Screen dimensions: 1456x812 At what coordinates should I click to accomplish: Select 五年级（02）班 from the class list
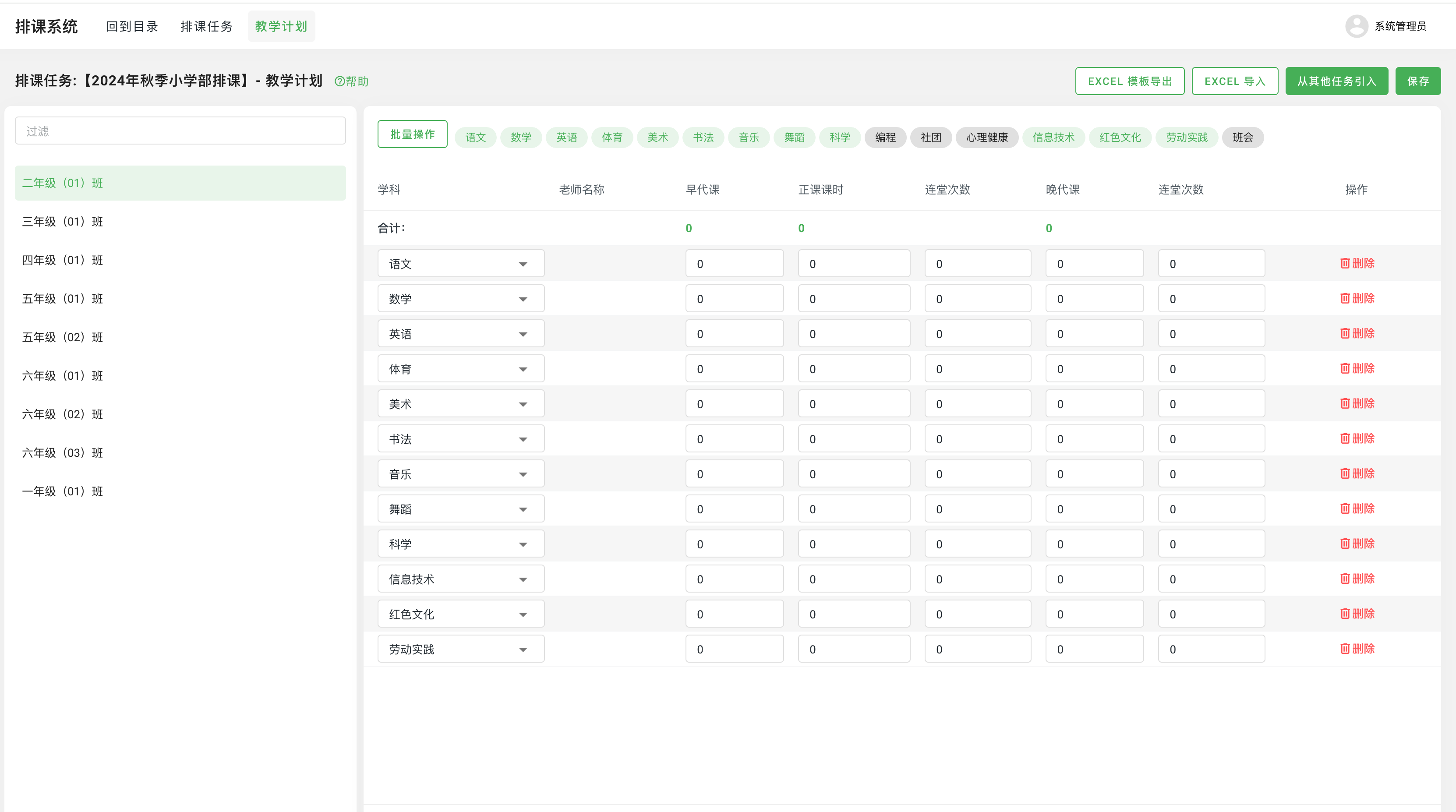click(x=62, y=337)
